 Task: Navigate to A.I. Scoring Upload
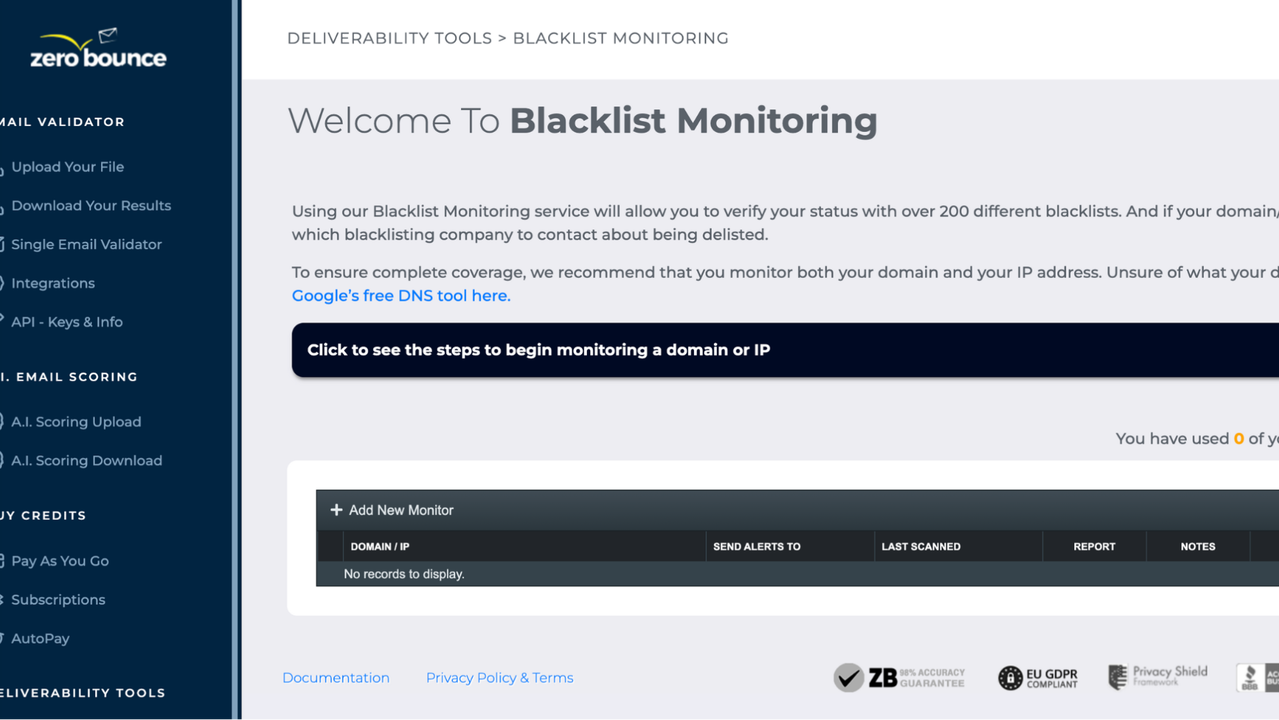point(76,422)
